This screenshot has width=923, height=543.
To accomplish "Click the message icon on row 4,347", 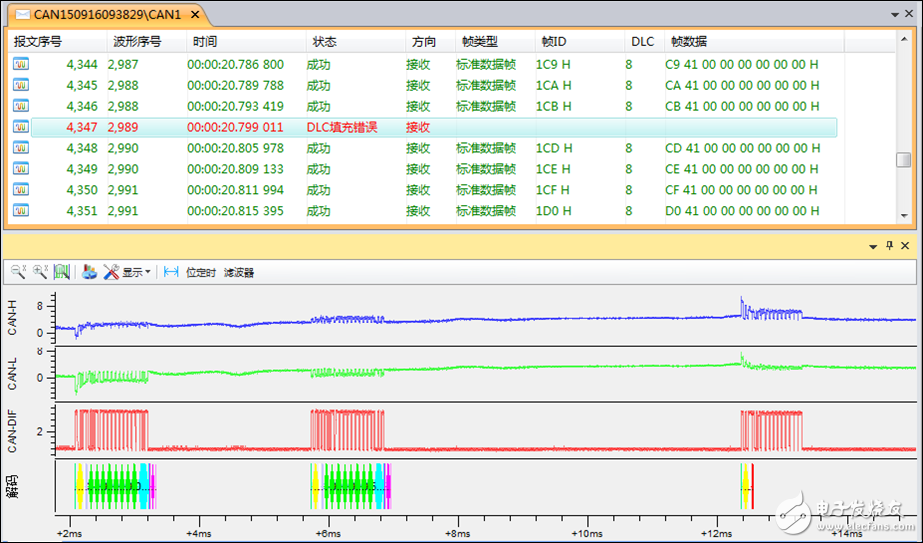I will [x=20, y=127].
